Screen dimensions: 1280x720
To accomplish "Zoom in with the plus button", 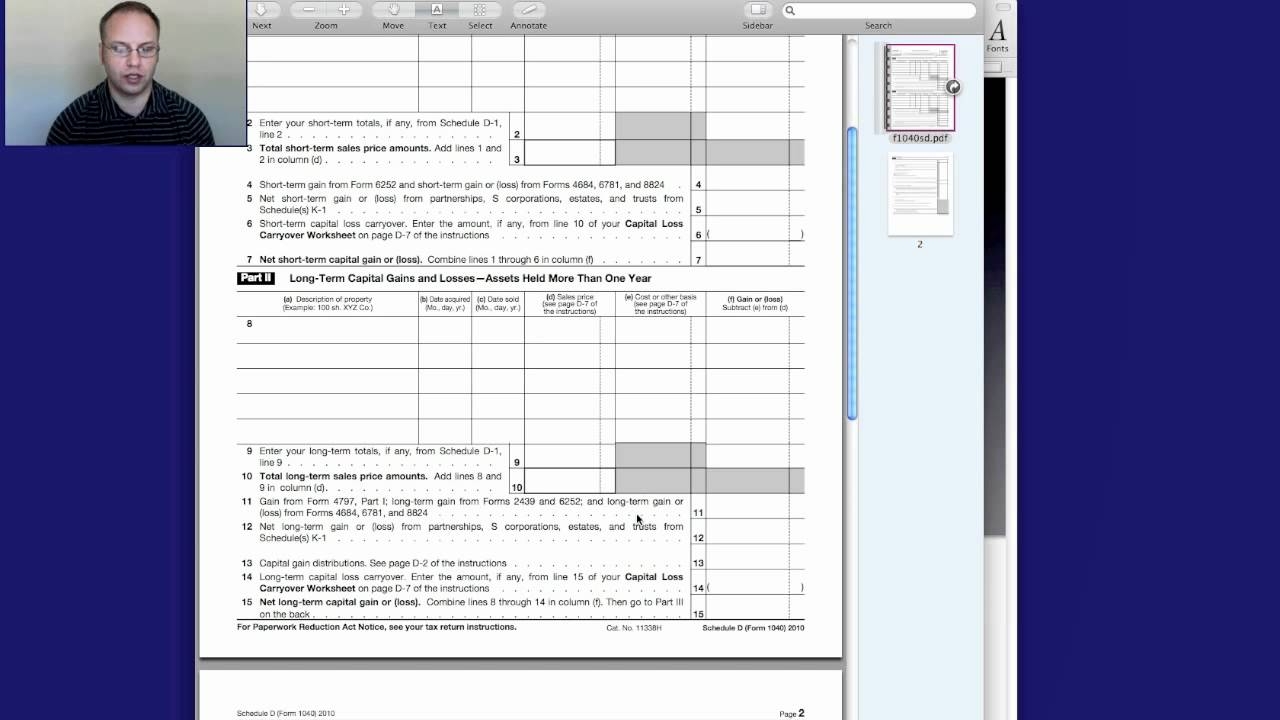I will point(344,10).
